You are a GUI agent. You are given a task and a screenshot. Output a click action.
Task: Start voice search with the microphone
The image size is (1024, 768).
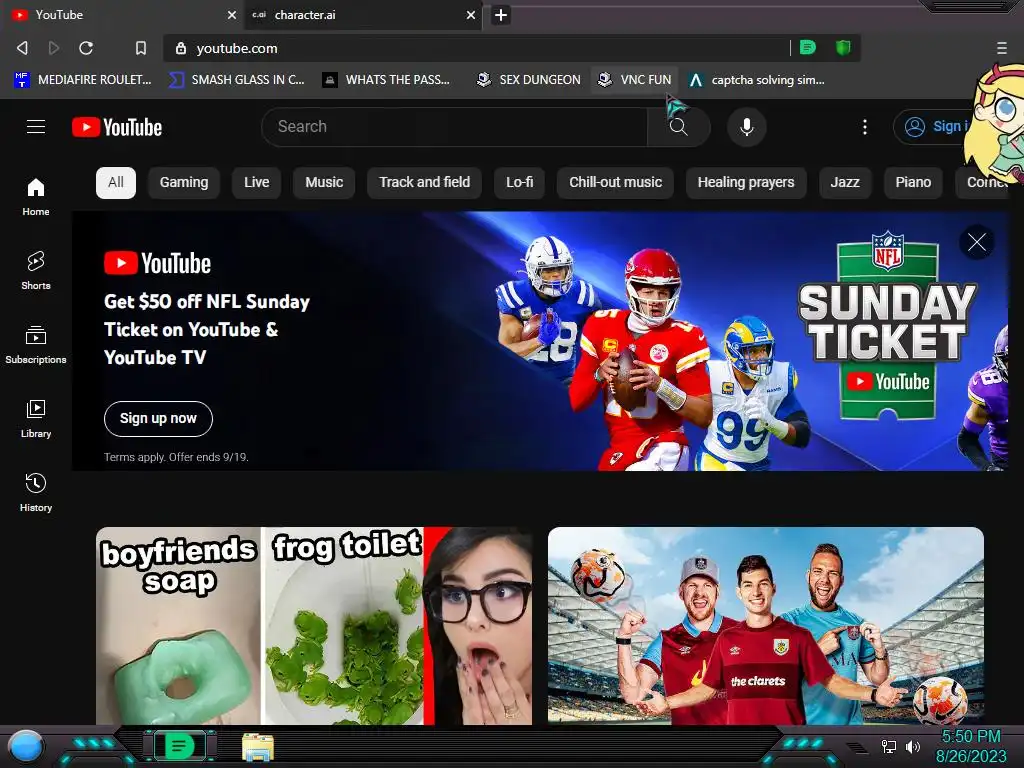[746, 127]
